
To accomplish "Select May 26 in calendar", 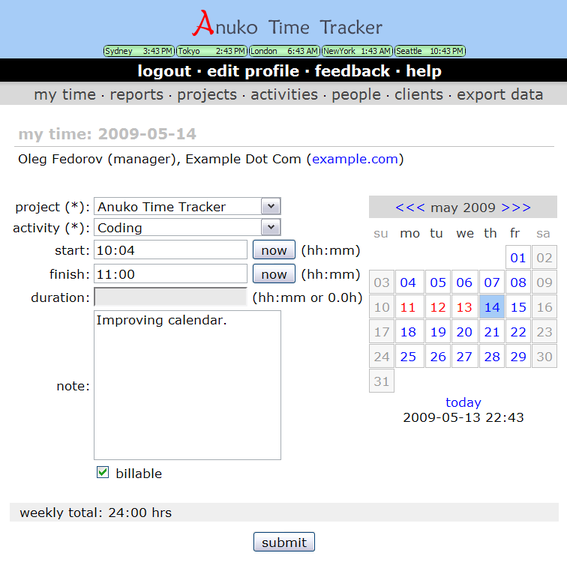I will pyautogui.click(x=438, y=357).
